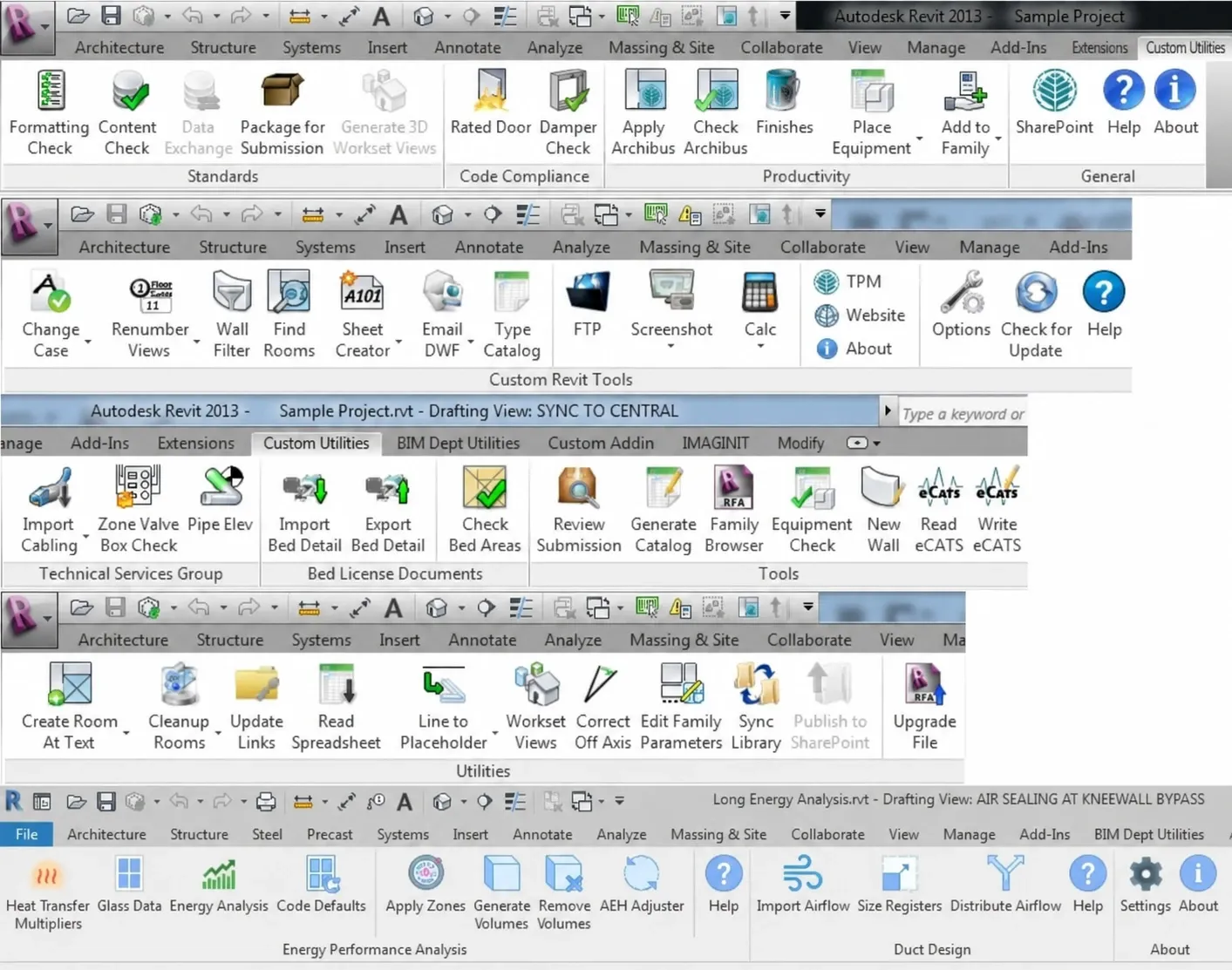Run Check Bed Areas
Screen dimensions: 1232x970
pos(485,510)
